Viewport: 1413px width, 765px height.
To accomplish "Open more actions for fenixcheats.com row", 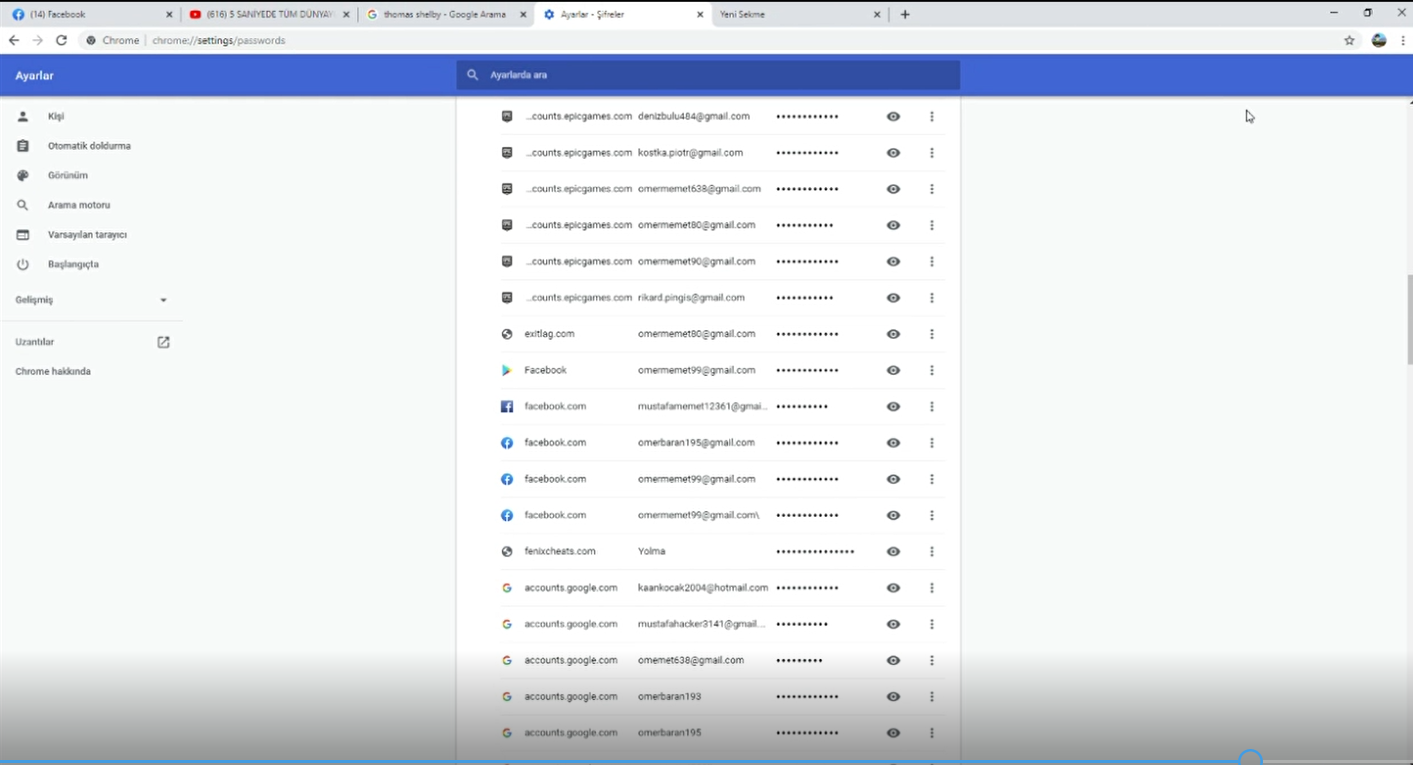I will 932,552.
